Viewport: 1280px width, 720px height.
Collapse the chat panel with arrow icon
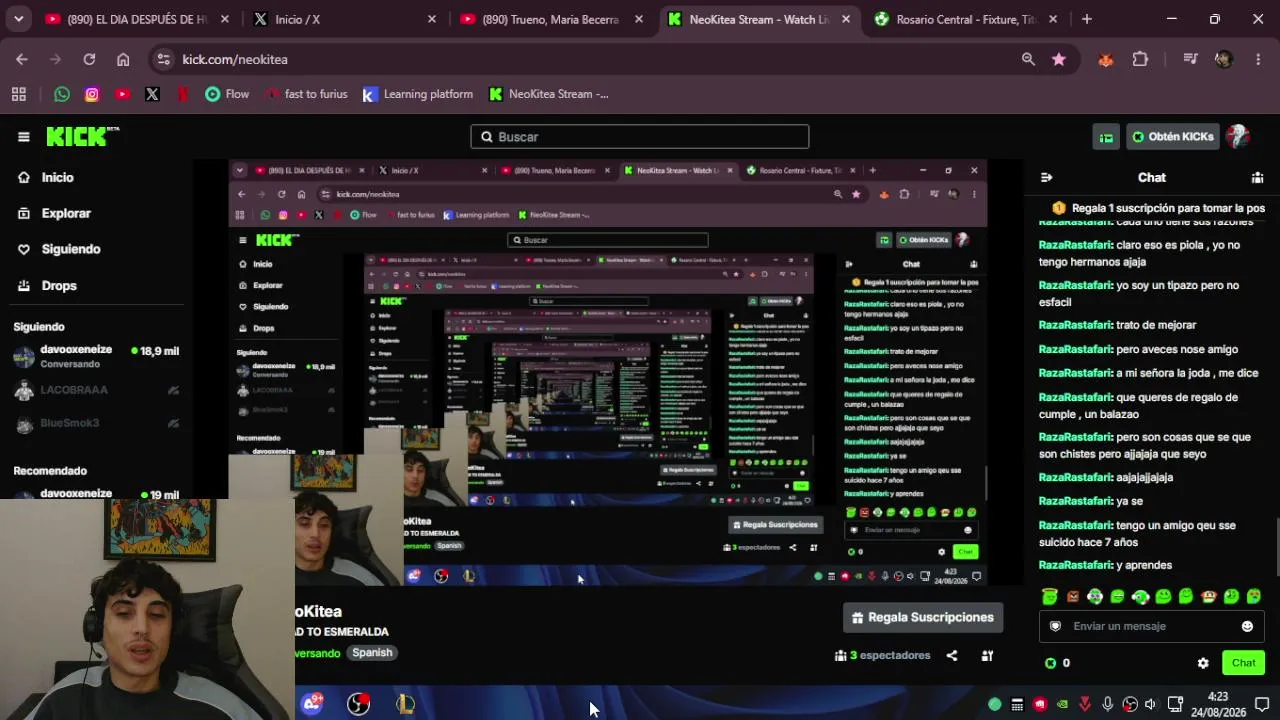pos(1046,177)
